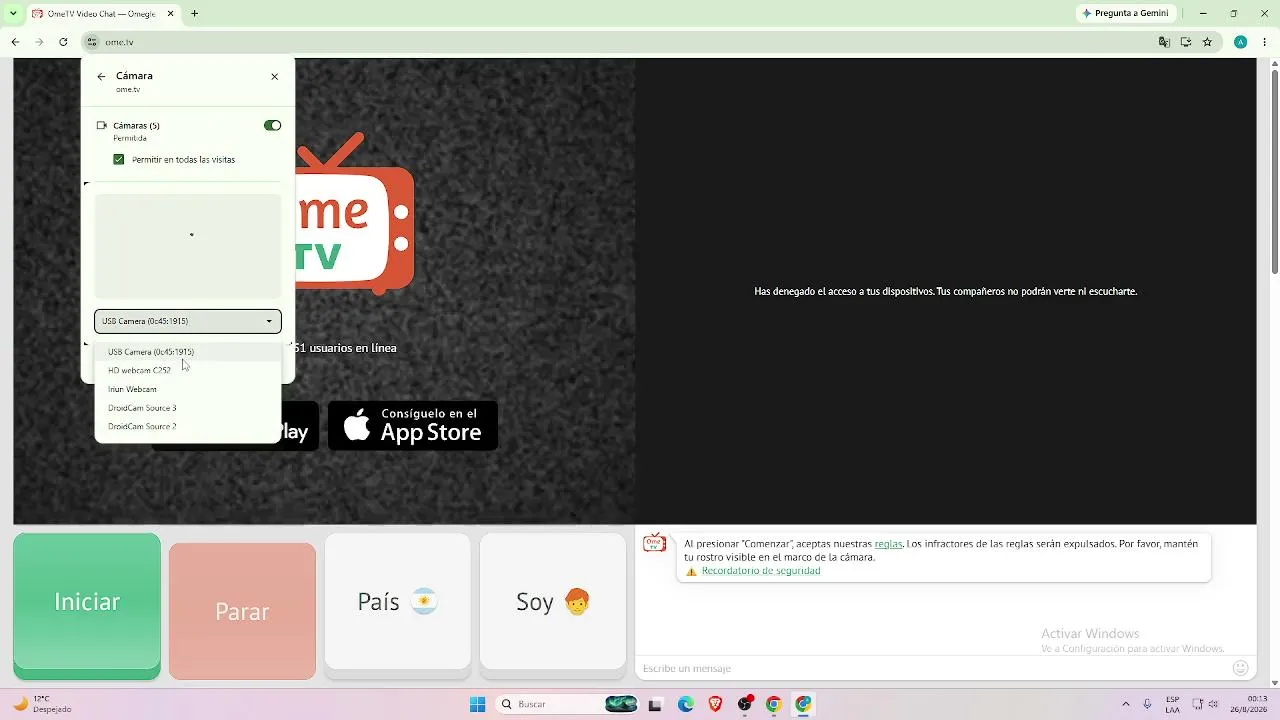
Task: Close the Cámara permission panel
Action: click(275, 76)
